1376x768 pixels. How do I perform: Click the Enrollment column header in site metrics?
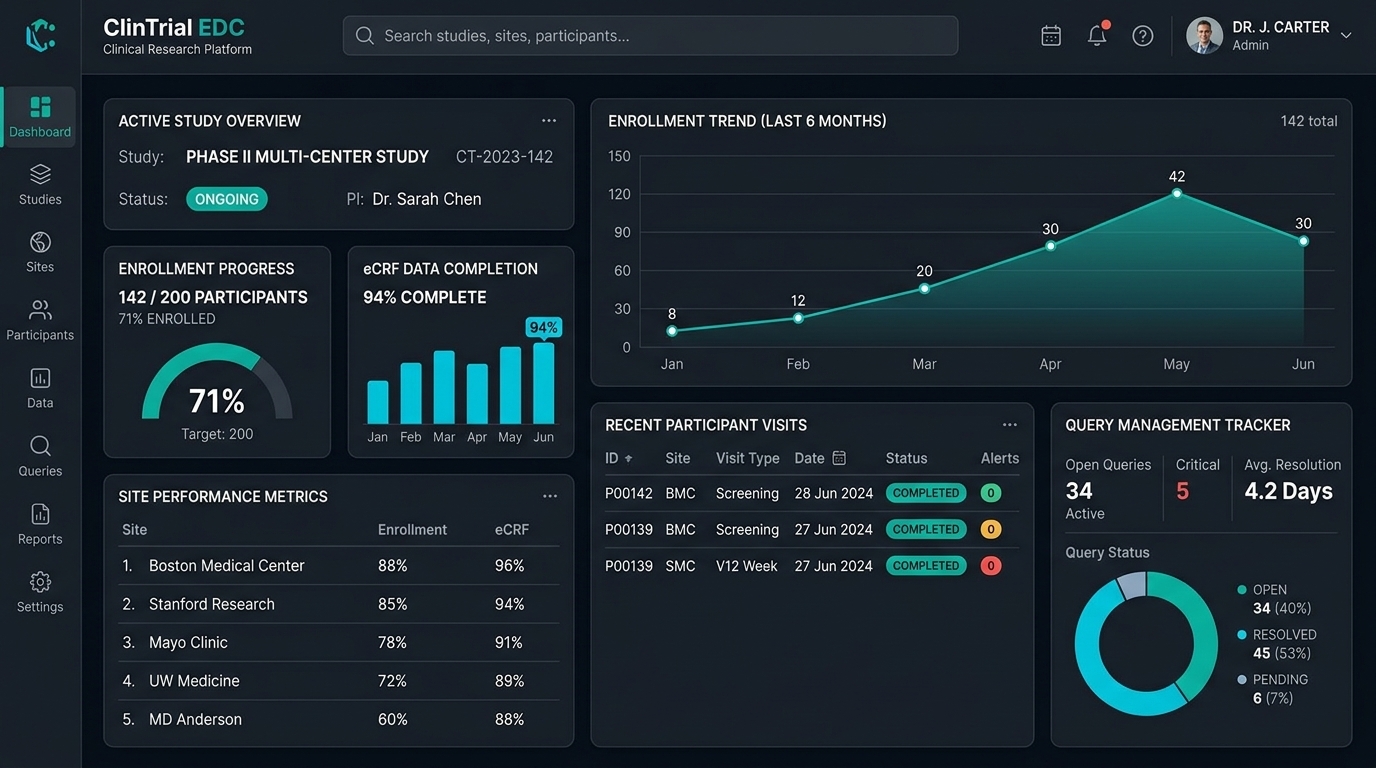412,530
